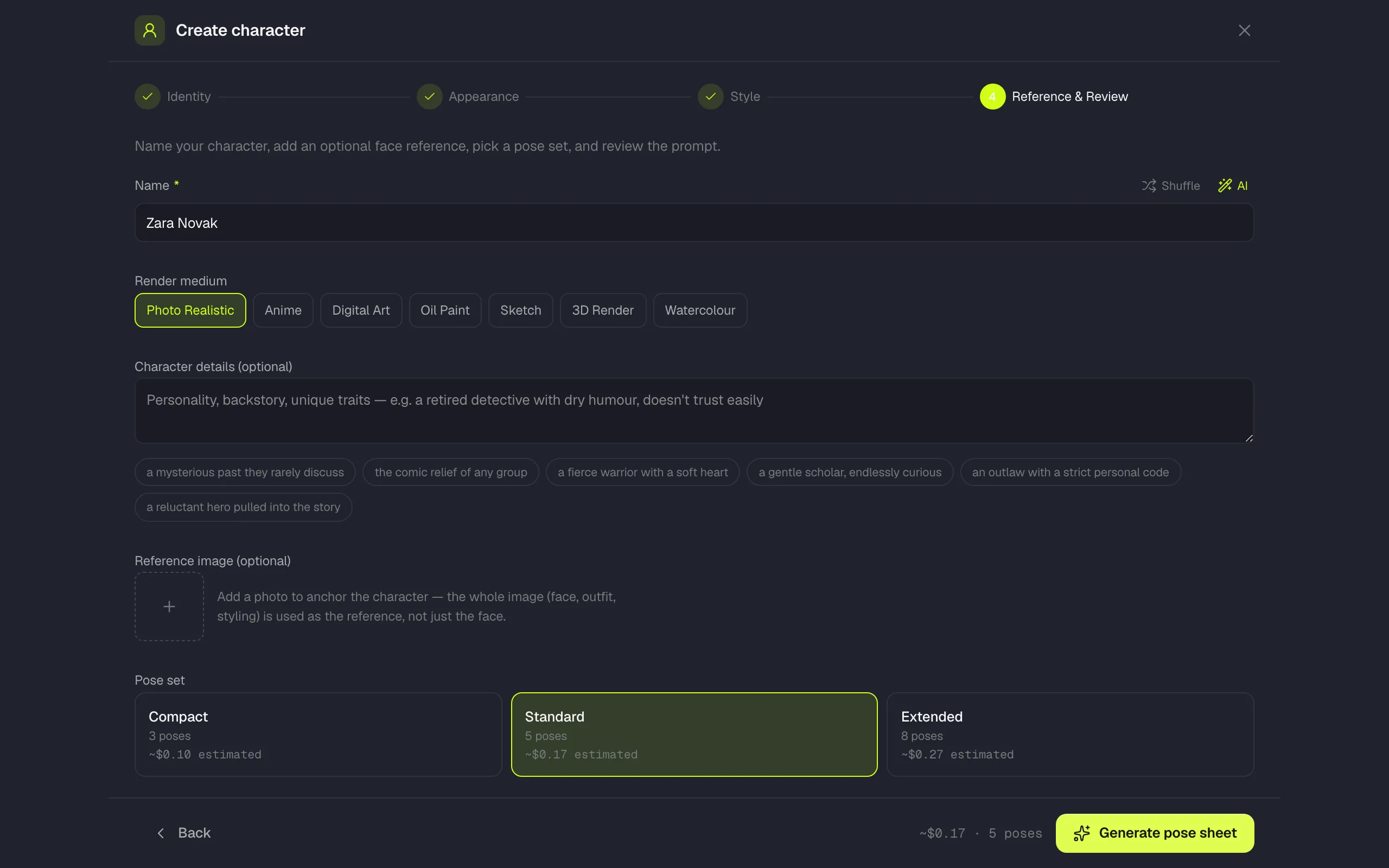Click Generate pose sheet button
Image resolution: width=1389 pixels, height=868 pixels.
point(1154,833)
